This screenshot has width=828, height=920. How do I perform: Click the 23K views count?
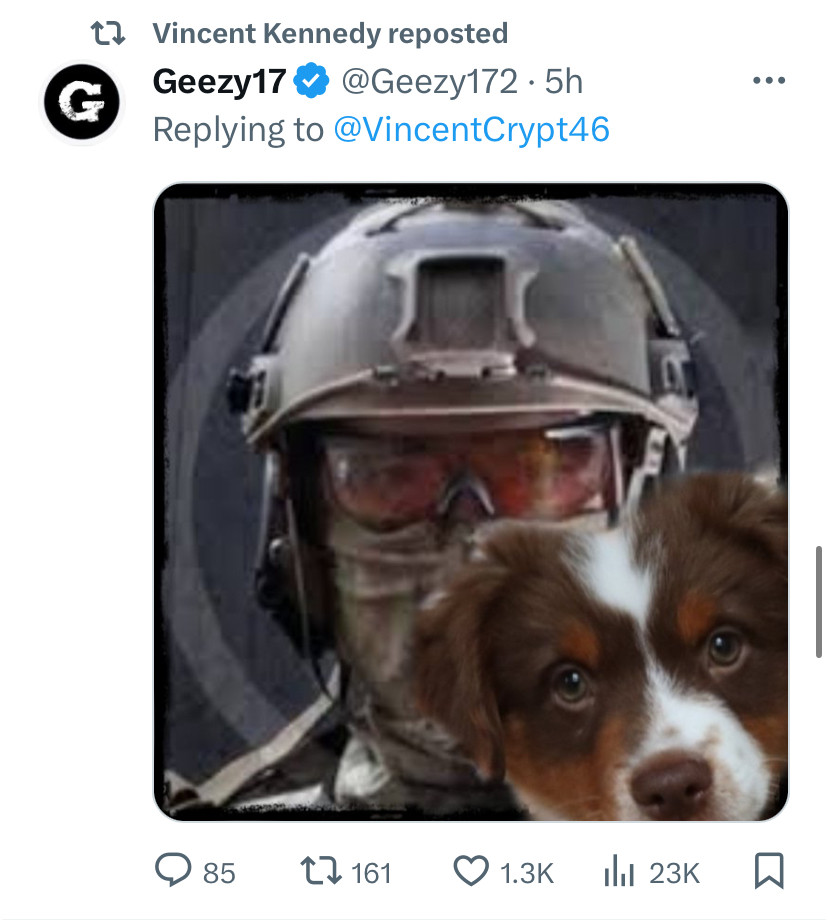click(674, 873)
